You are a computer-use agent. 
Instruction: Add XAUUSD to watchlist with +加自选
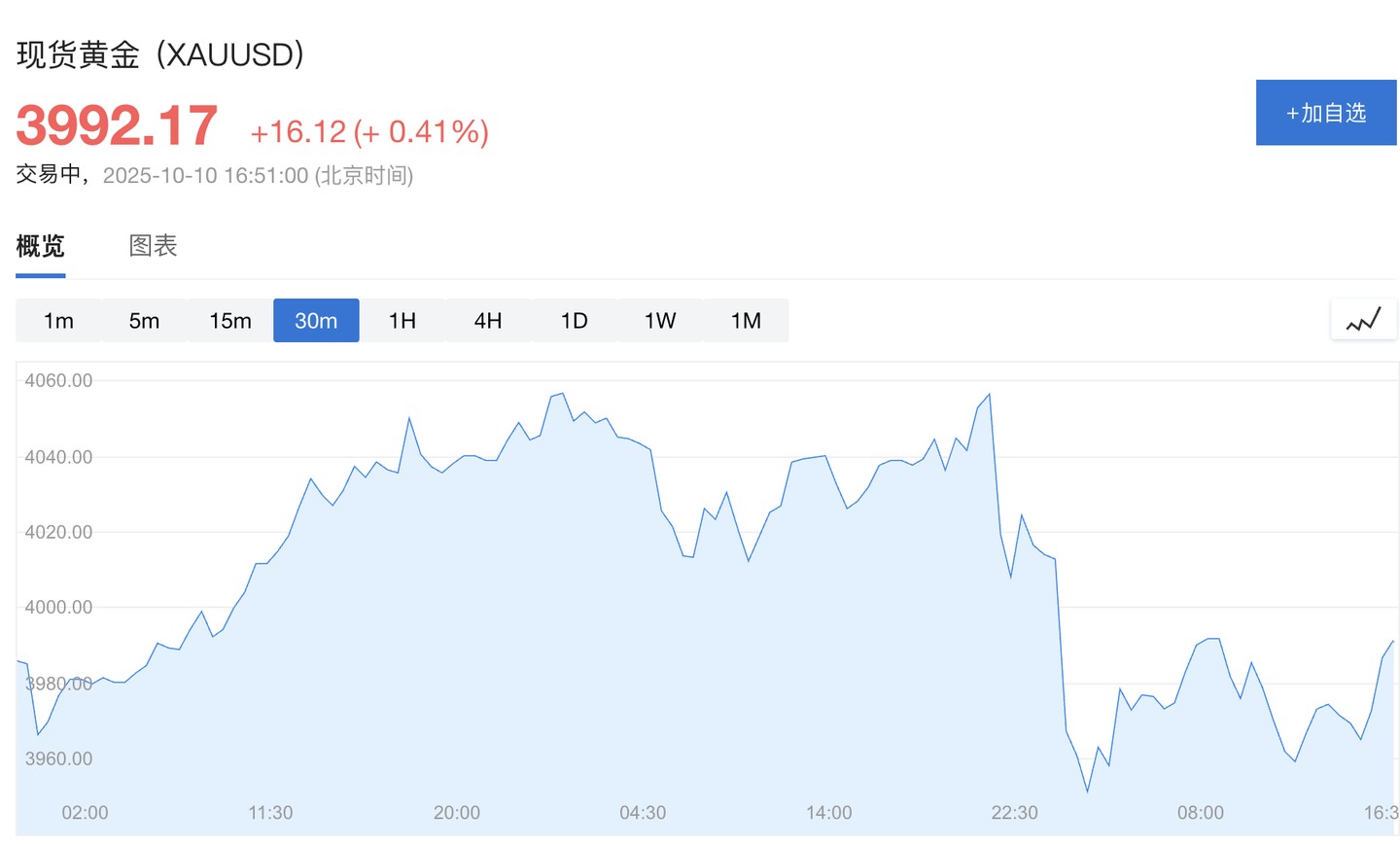tap(1325, 113)
